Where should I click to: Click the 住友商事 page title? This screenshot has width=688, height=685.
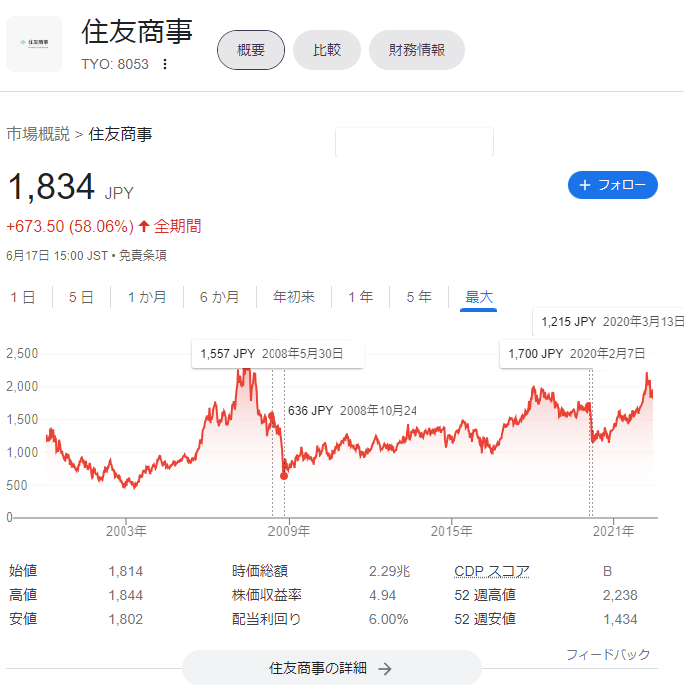(x=137, y=32)
